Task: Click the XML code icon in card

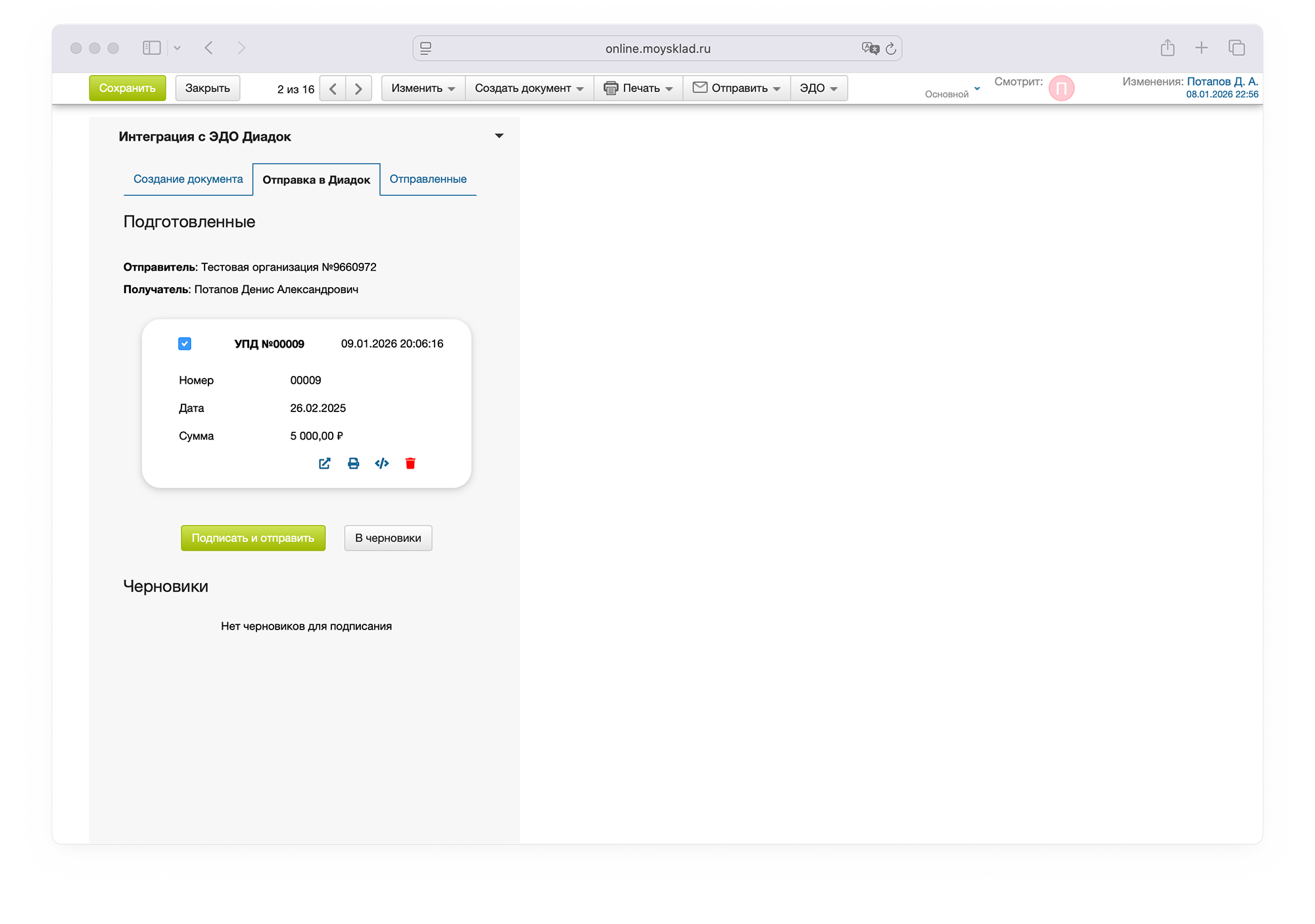Action: coord(381,463)
